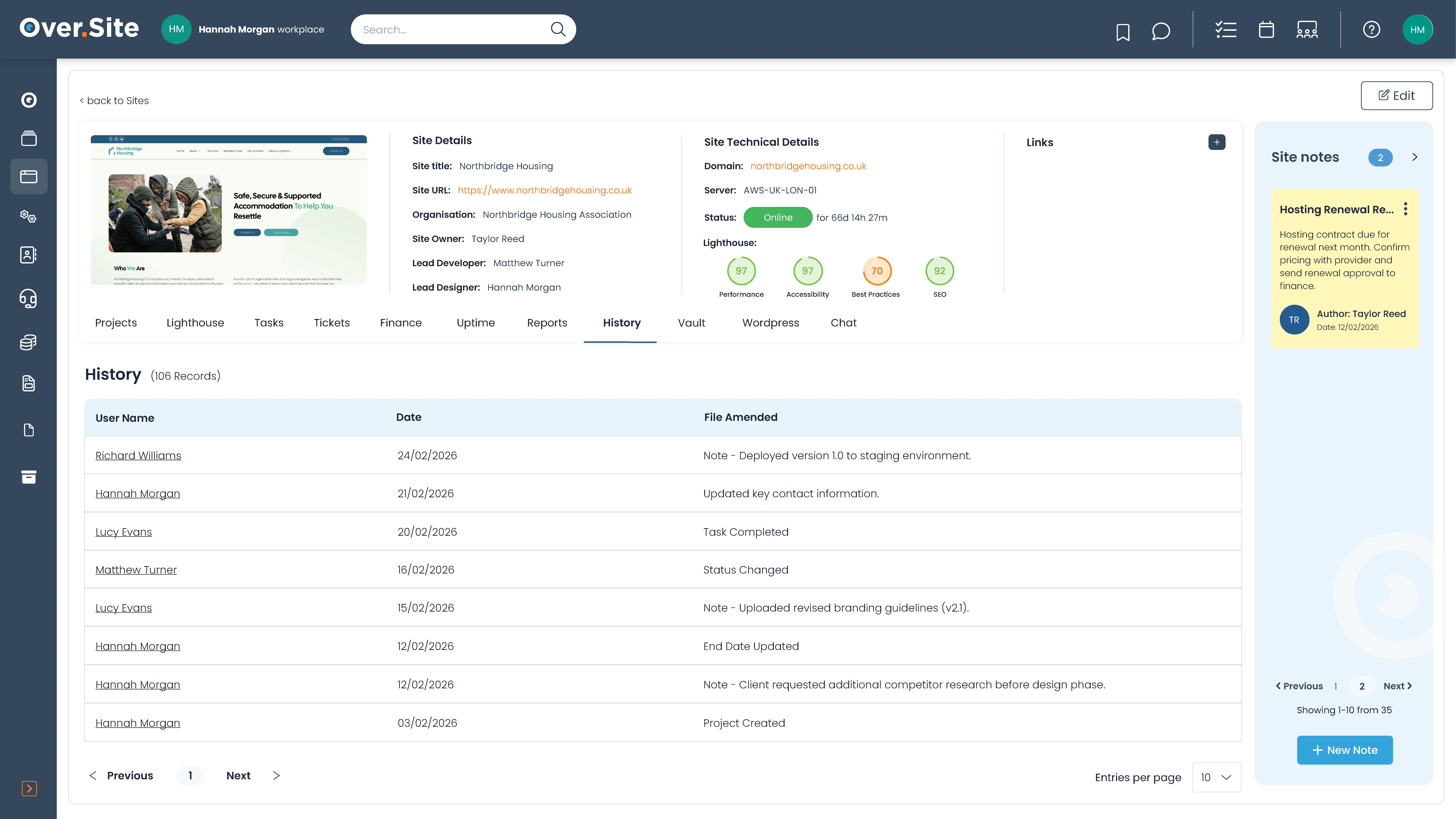Screen dimensions: 1456x819
Task: Add a new link with plus icon
Action: point(1217,142)
